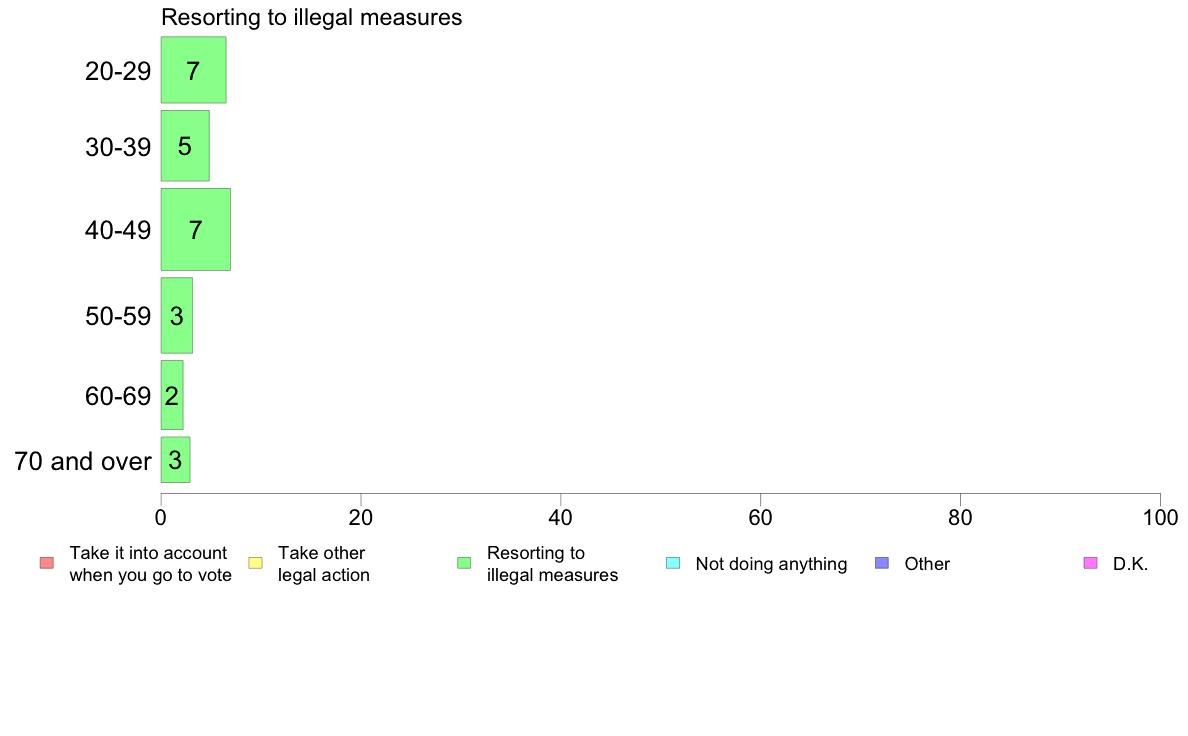Click the 'Not doing anything' legend label
Screen dimensions: 1188x736
[x=771, y=564]
